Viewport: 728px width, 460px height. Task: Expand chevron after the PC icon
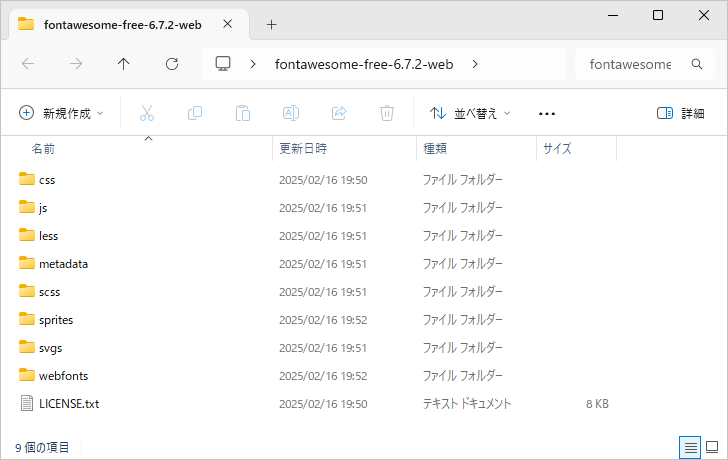click(253, 64)
